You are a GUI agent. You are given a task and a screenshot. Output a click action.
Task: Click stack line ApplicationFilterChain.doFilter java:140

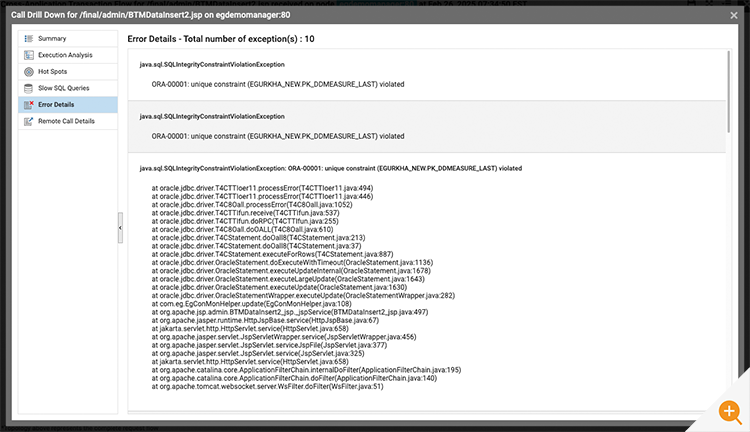[294, 378]
